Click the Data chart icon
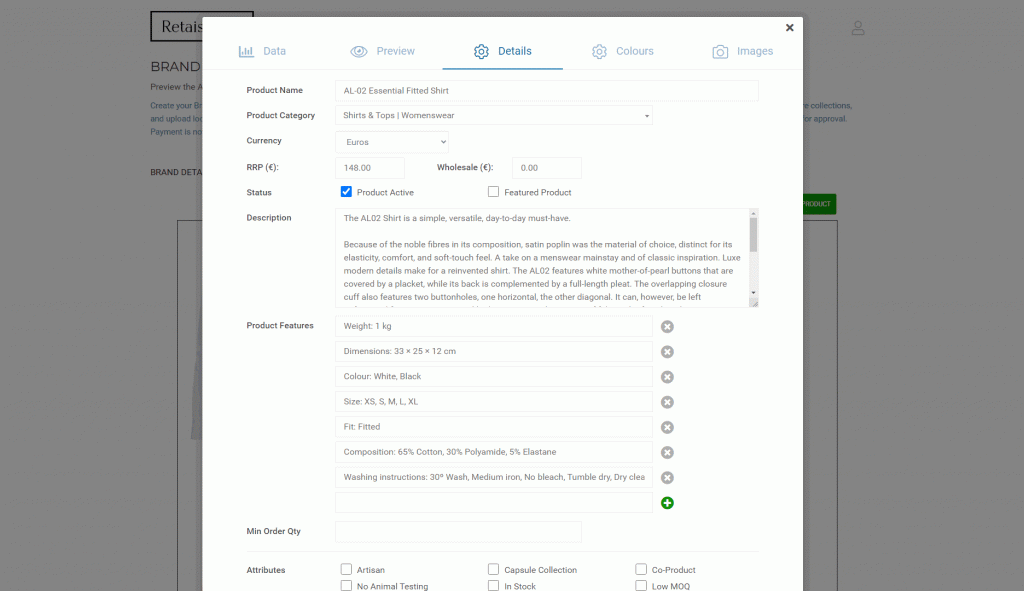The image size is (1024, 591). [246, 52]
